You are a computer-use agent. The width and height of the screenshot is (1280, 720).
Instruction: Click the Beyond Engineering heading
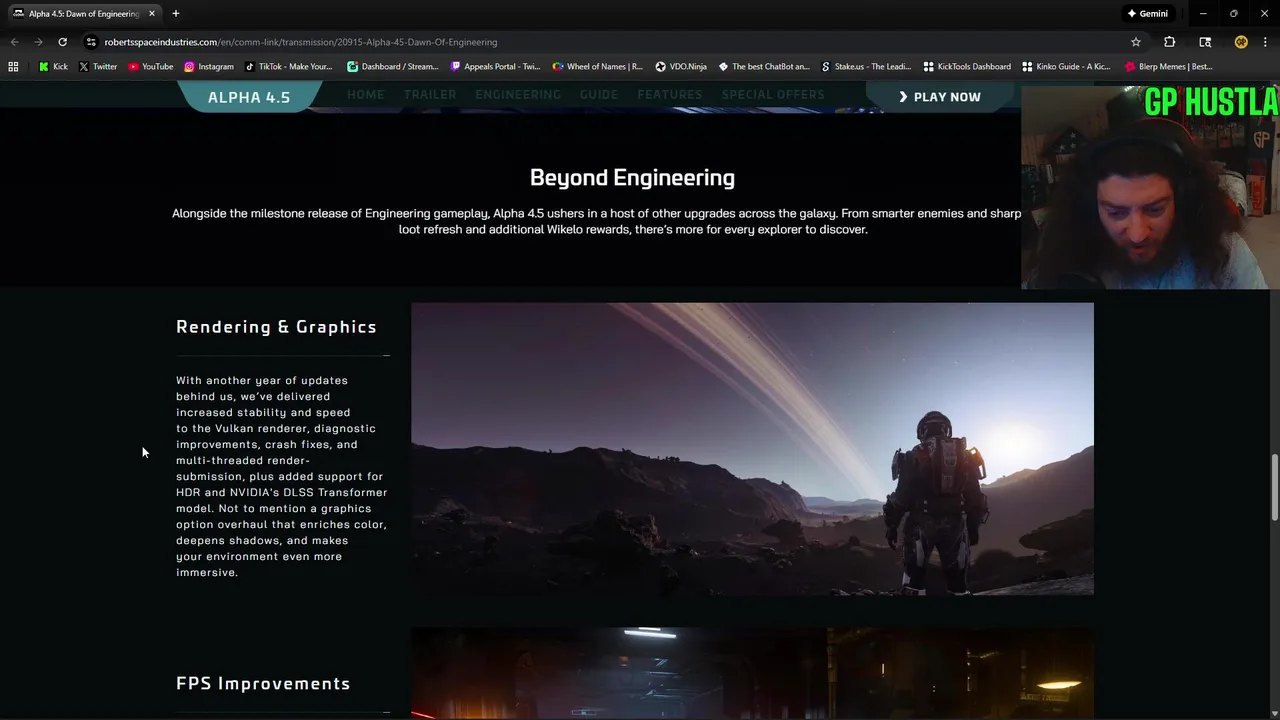[632, 178]
